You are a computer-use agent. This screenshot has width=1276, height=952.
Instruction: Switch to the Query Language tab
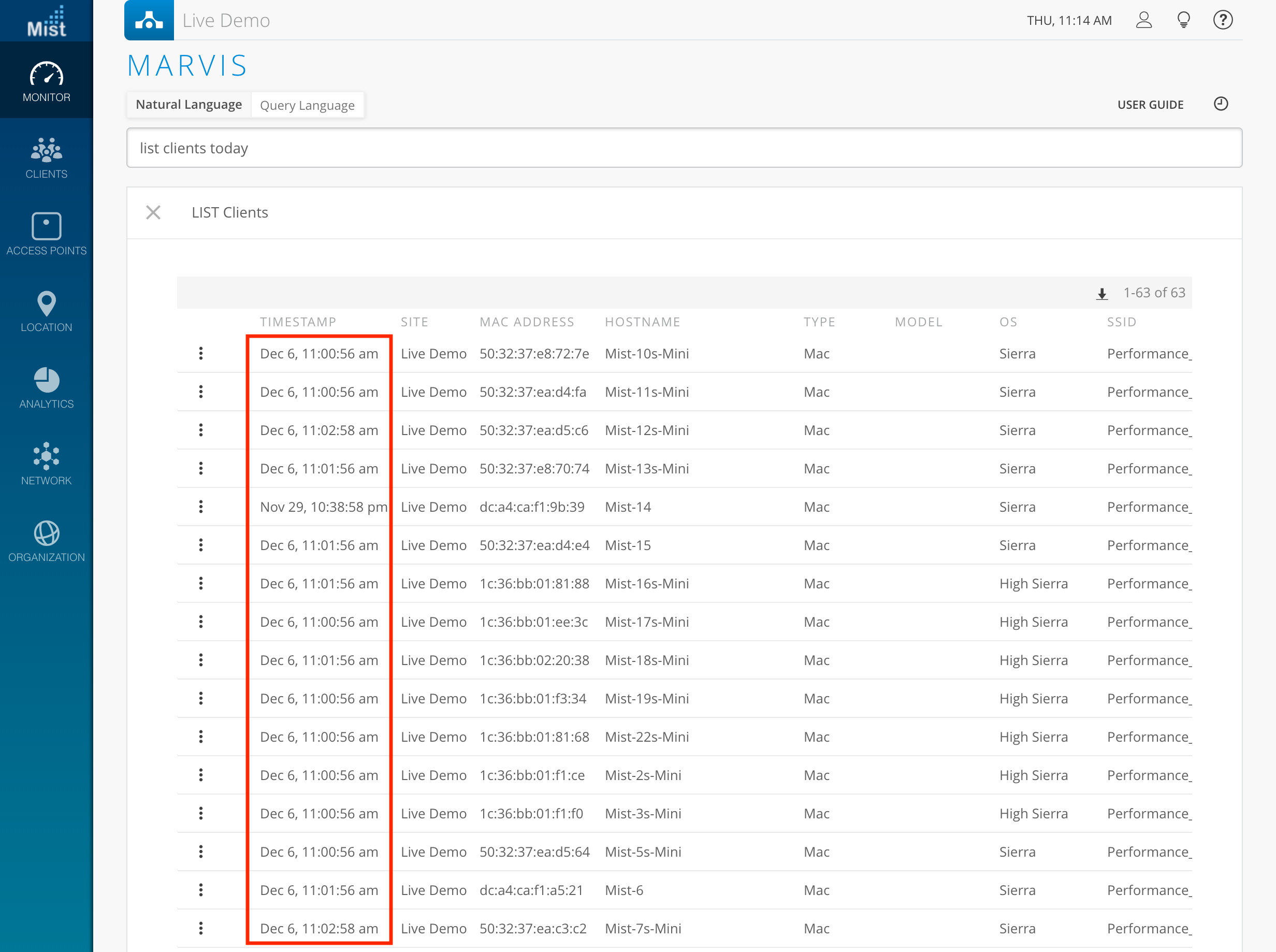click(x=307, y=106)
